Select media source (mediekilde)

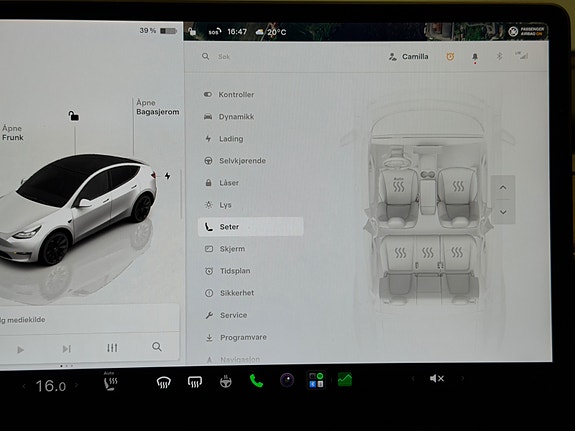point(23,320)
